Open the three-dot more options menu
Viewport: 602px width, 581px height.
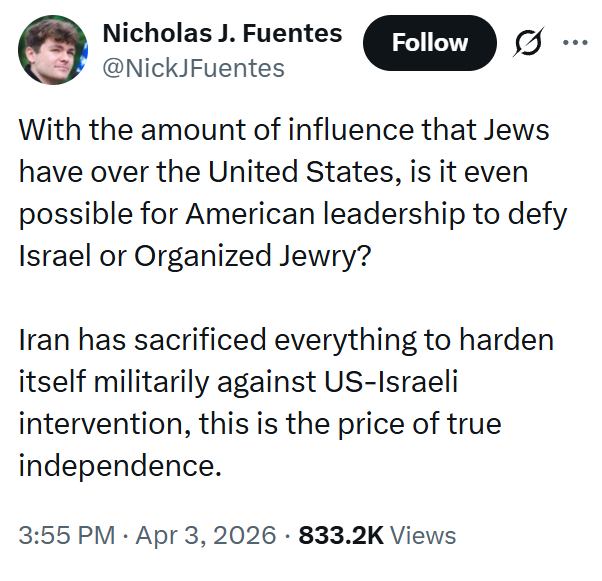tap(575, 42)
